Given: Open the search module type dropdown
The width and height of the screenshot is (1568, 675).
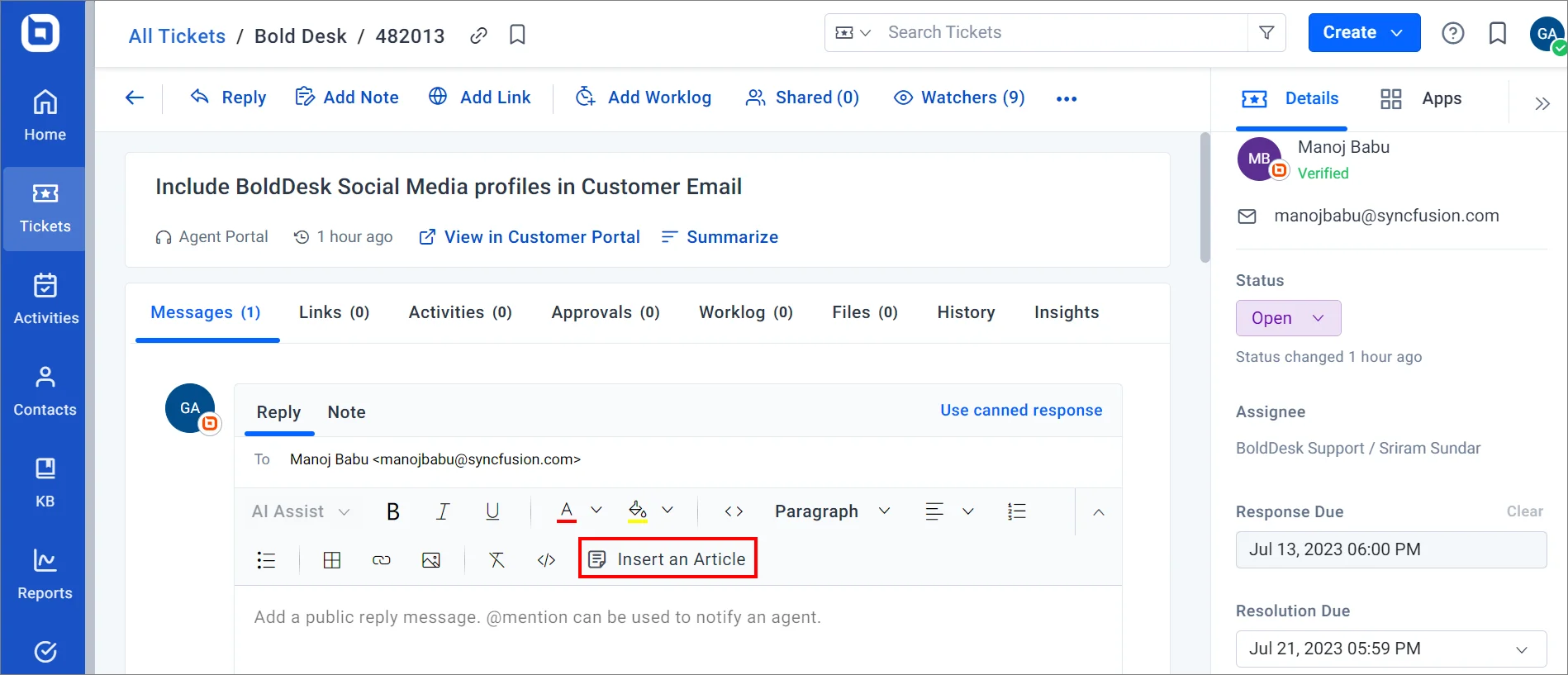Looking at the screenshot, I should click(853, 33).
